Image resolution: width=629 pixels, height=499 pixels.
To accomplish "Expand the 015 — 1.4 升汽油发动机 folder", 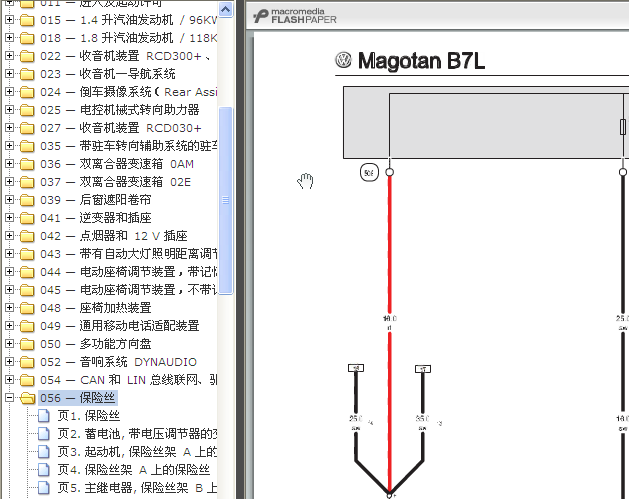I will (x=9, y=20).
